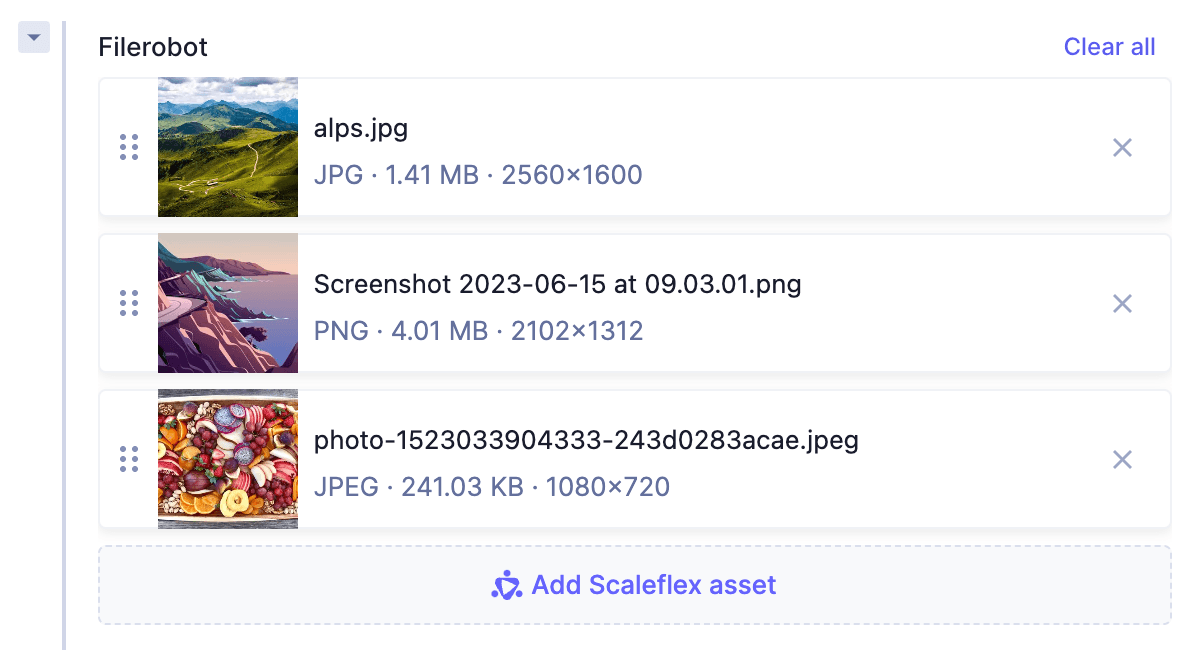Dismiss the Screenshot 2023-06-15 file entry
Viewport: 1194px width, 650px height.
(1122, 303)
